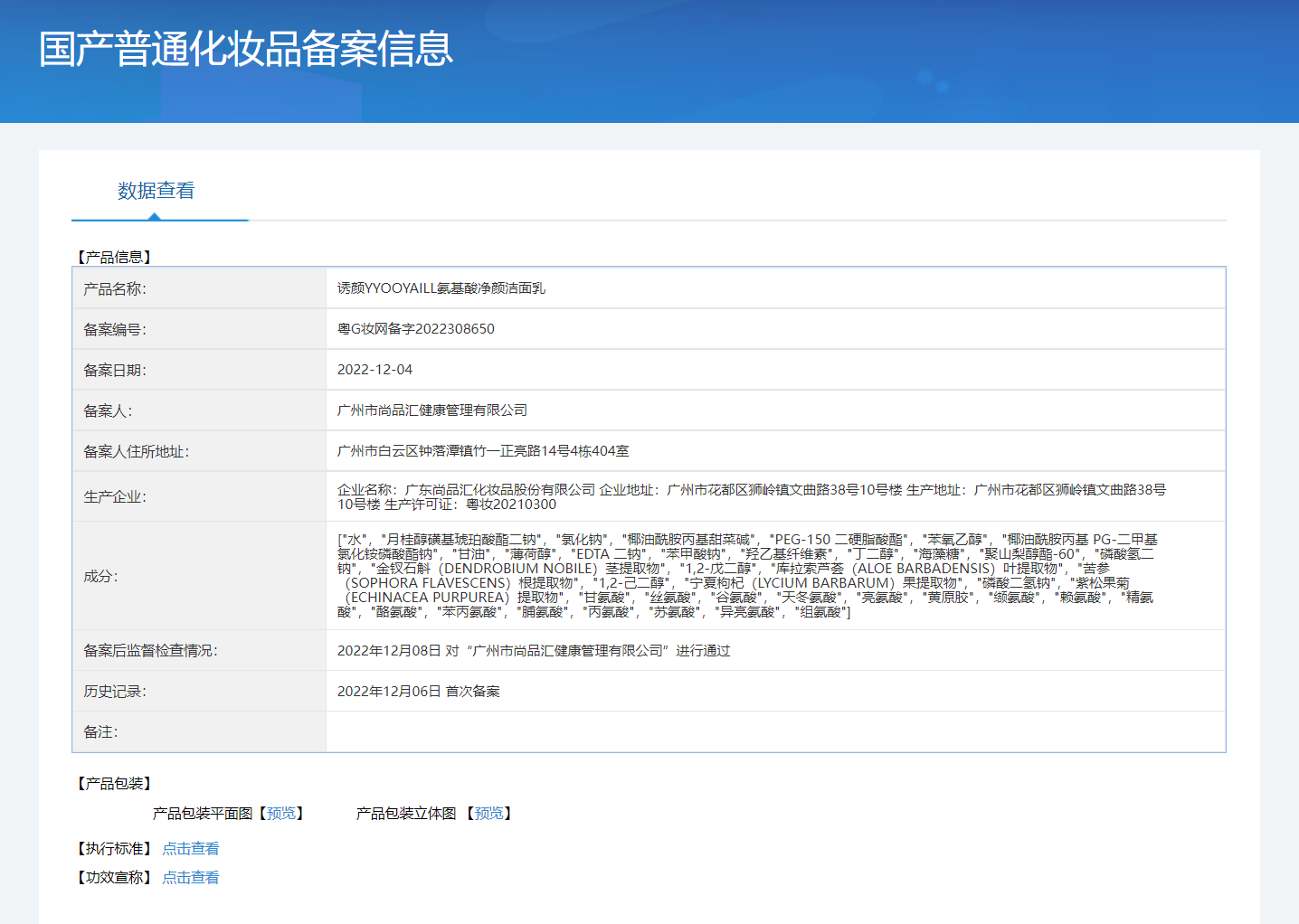Open 点击查看 link for 功效宣称
The height and width of the screenshot is (924, 1299).
point(191,878)
